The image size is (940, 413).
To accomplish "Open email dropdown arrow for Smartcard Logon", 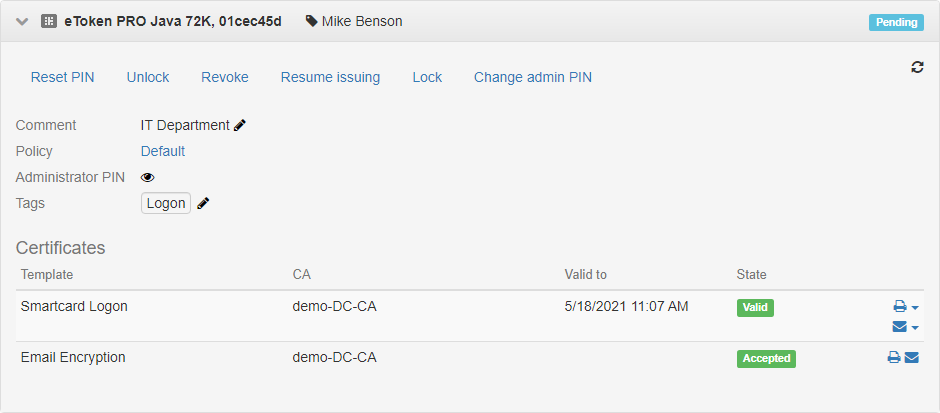I will [x=915, y=328].
